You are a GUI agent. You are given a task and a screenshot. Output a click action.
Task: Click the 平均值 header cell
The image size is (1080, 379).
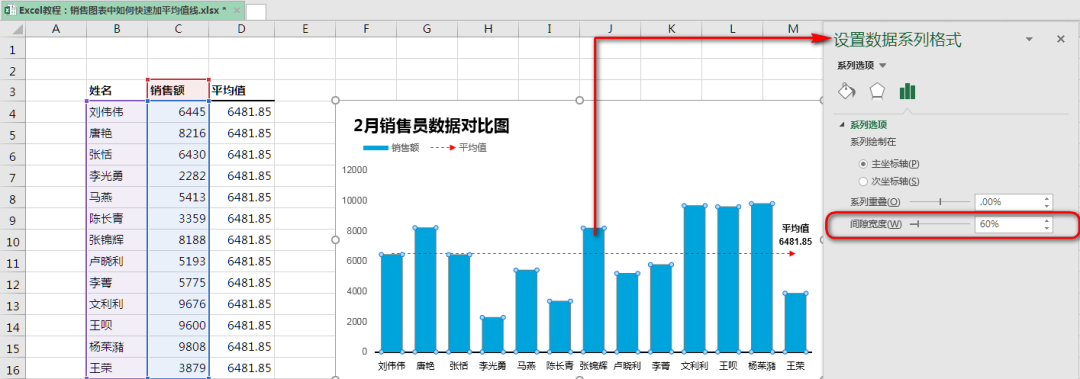click(241, 91)
